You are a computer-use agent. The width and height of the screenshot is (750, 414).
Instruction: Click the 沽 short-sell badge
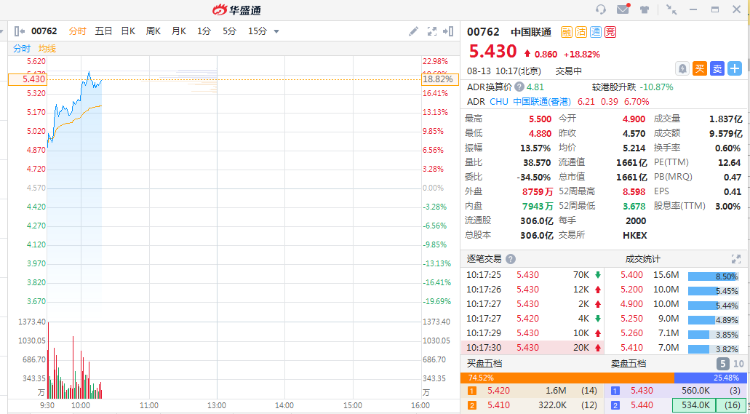581,33
